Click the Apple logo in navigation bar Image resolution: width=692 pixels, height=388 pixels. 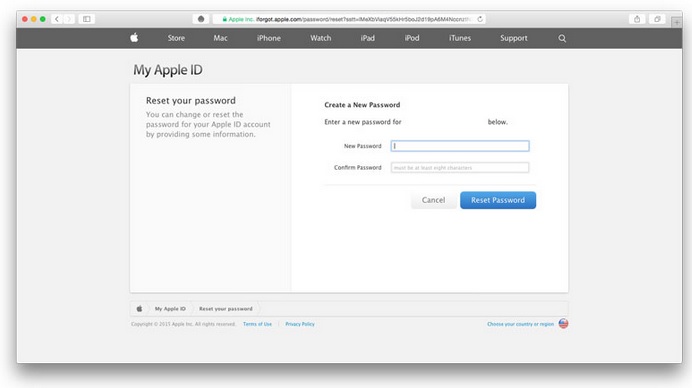pyautogui.click(x=134, y=38)
